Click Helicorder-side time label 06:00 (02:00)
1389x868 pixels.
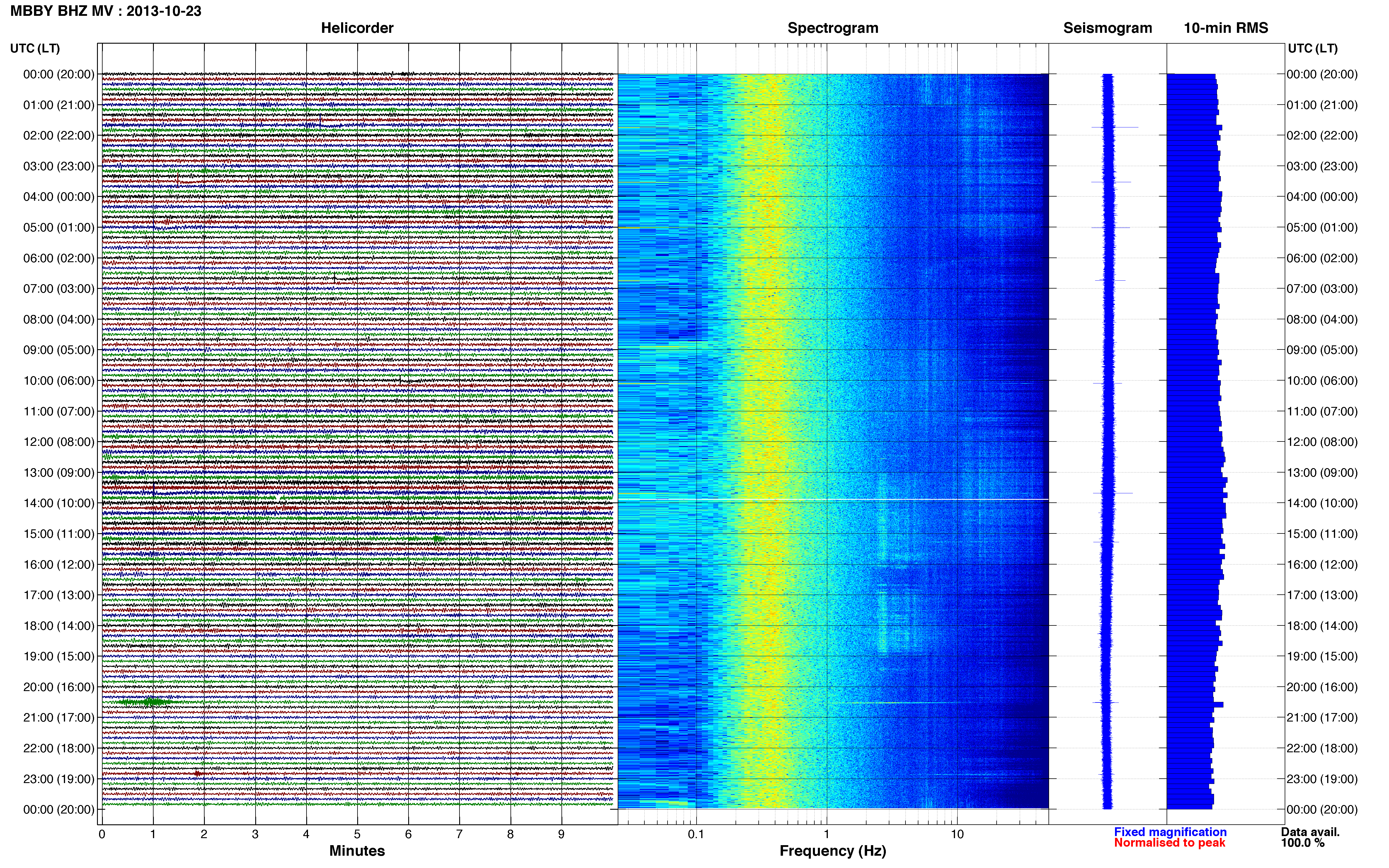(x=59, y=258)
